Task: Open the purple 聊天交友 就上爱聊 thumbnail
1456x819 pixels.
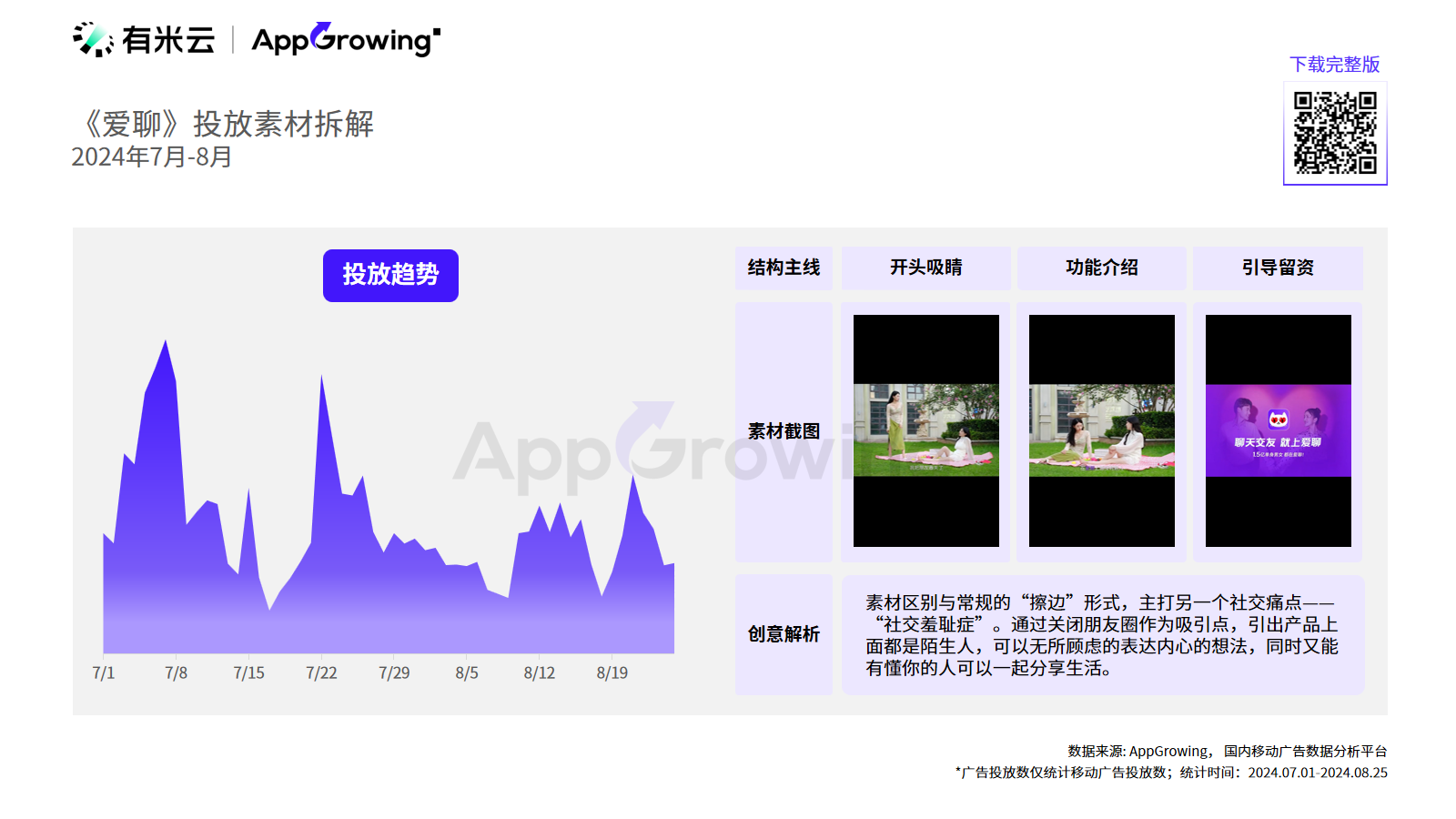Action: pyautogui.click(x=1278, y=430)
